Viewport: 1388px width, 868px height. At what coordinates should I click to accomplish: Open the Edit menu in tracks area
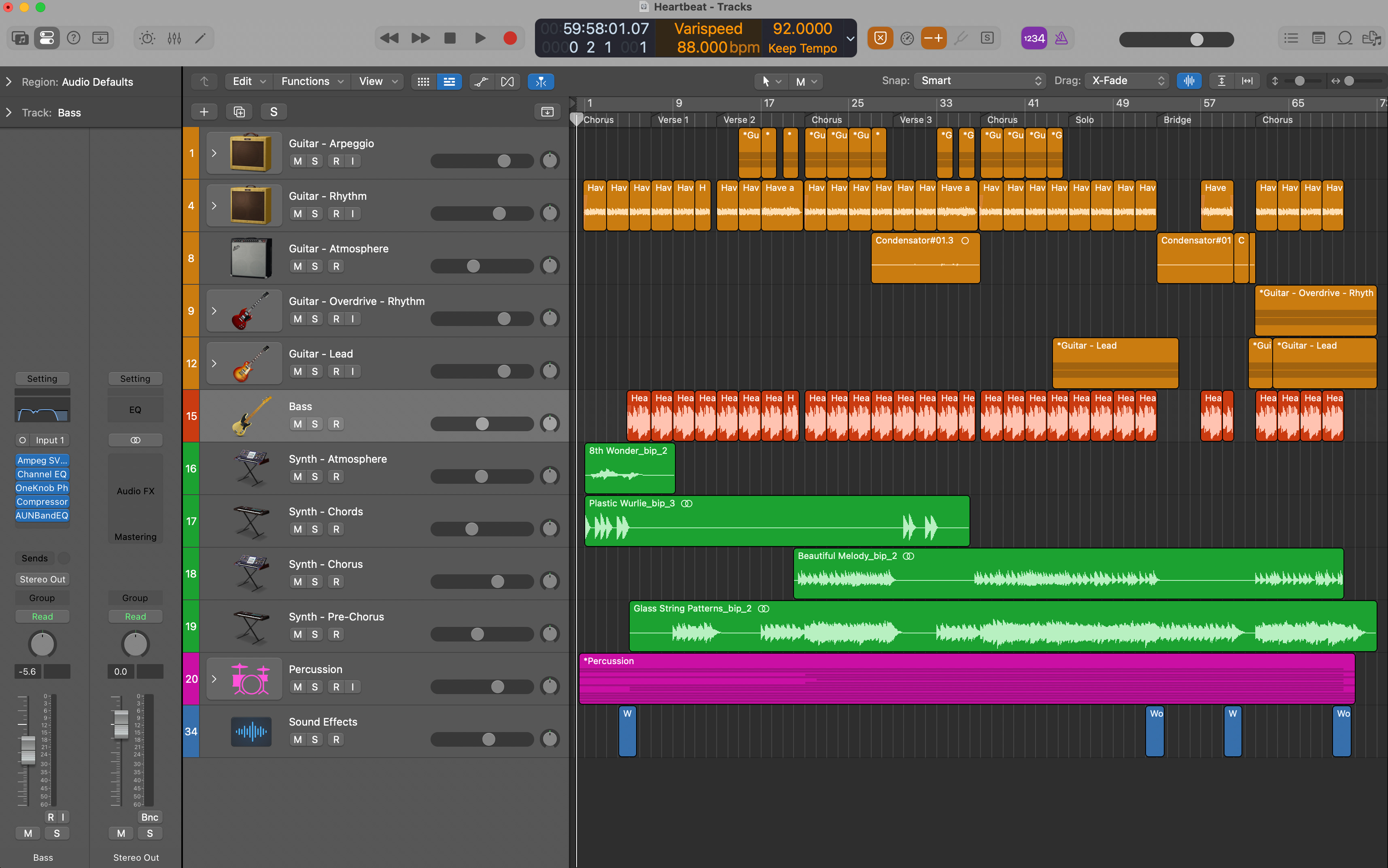(248, 82)
